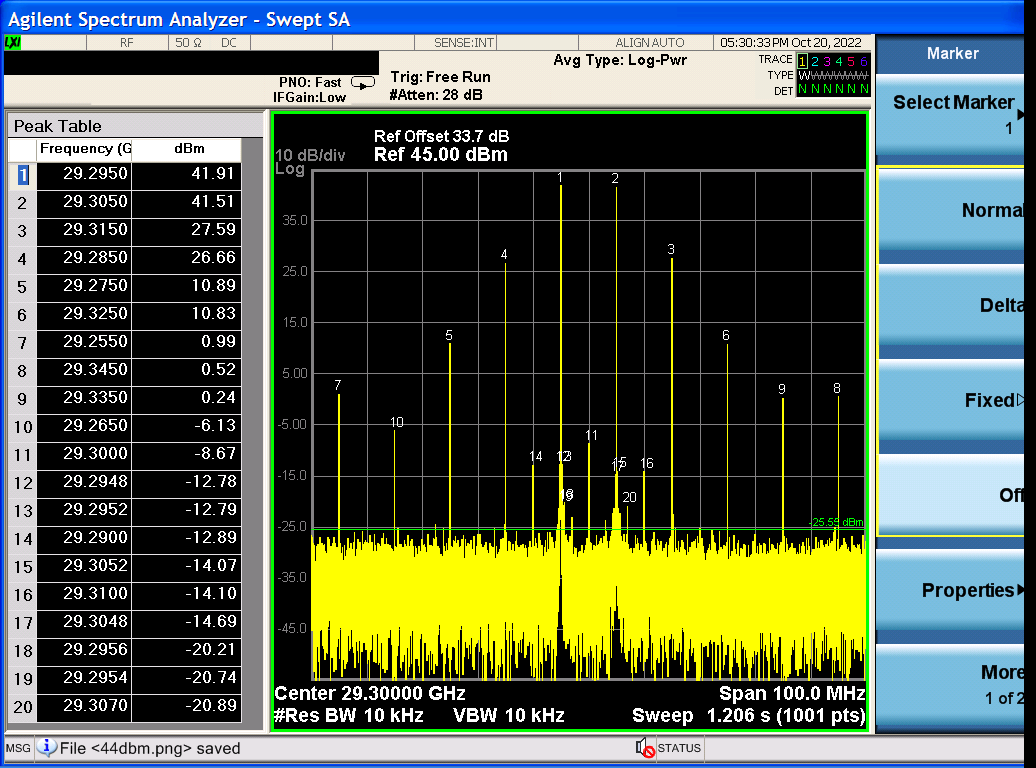Click marker 20 label on the trace
The width and height of the screenshot is (1036, 768).
[x=629, y=497]
